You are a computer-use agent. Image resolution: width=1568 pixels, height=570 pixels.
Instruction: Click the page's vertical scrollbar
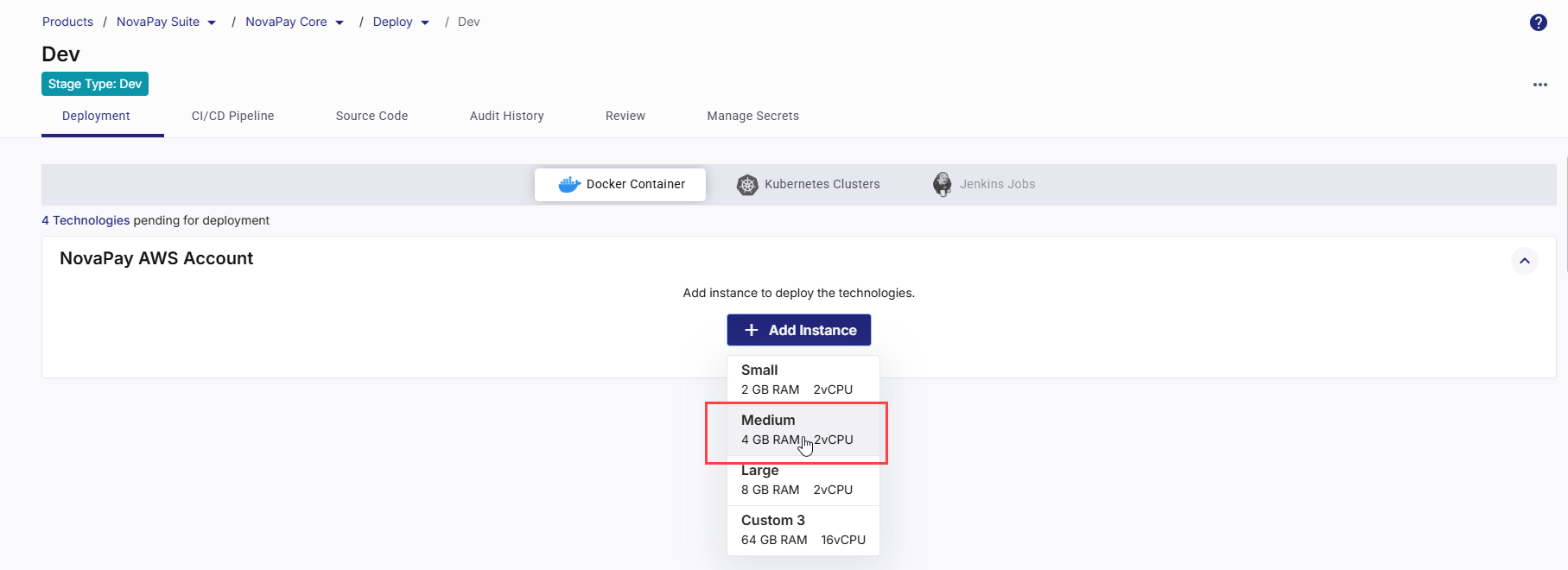(x=1565, y=216)
